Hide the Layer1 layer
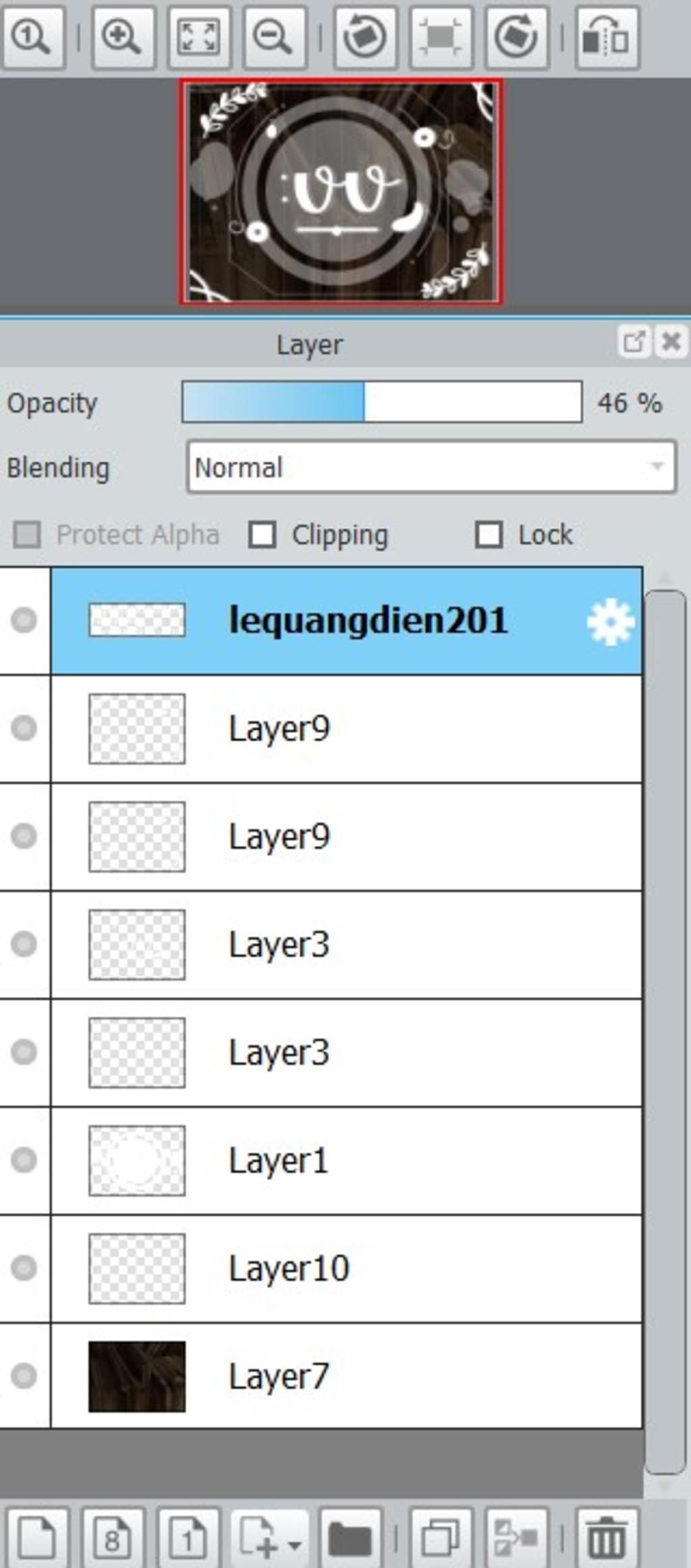Screen dimensions: 691x1568 click(x=24, y=1160)
